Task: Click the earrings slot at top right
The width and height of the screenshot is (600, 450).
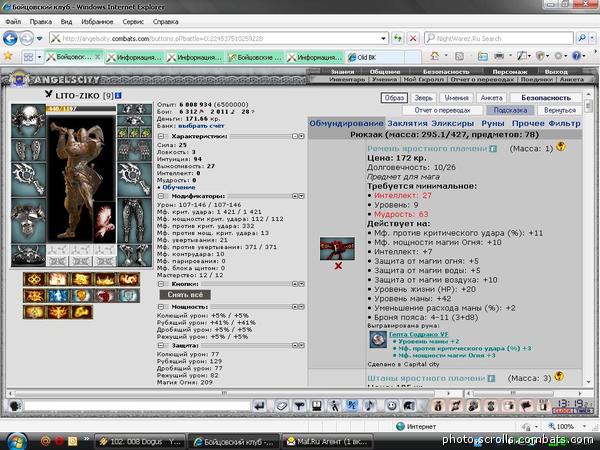Action: click(x=134, y=109)
